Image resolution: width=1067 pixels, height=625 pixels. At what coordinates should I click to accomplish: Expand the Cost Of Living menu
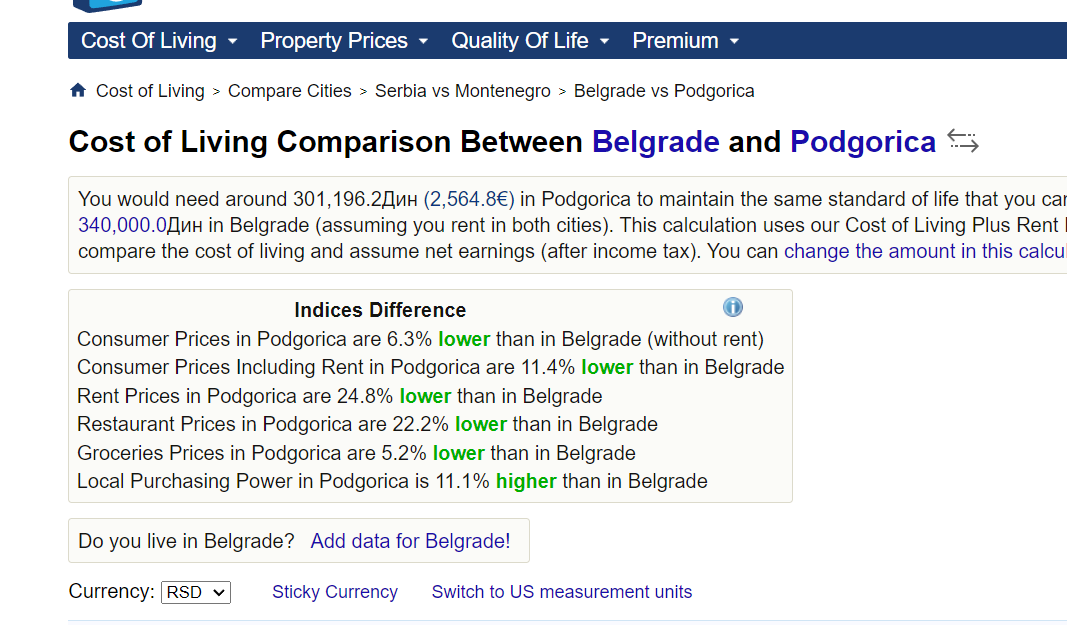click(159, 41)
